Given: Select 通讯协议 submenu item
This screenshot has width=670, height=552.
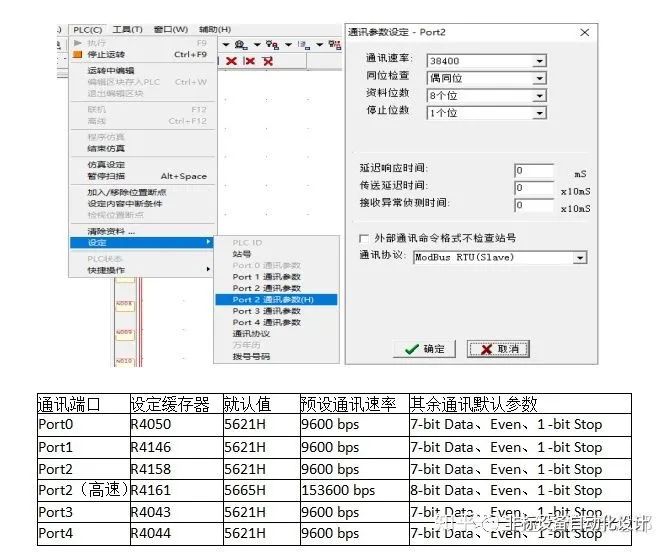Looking at the screenshot, I should coord(276,334).
